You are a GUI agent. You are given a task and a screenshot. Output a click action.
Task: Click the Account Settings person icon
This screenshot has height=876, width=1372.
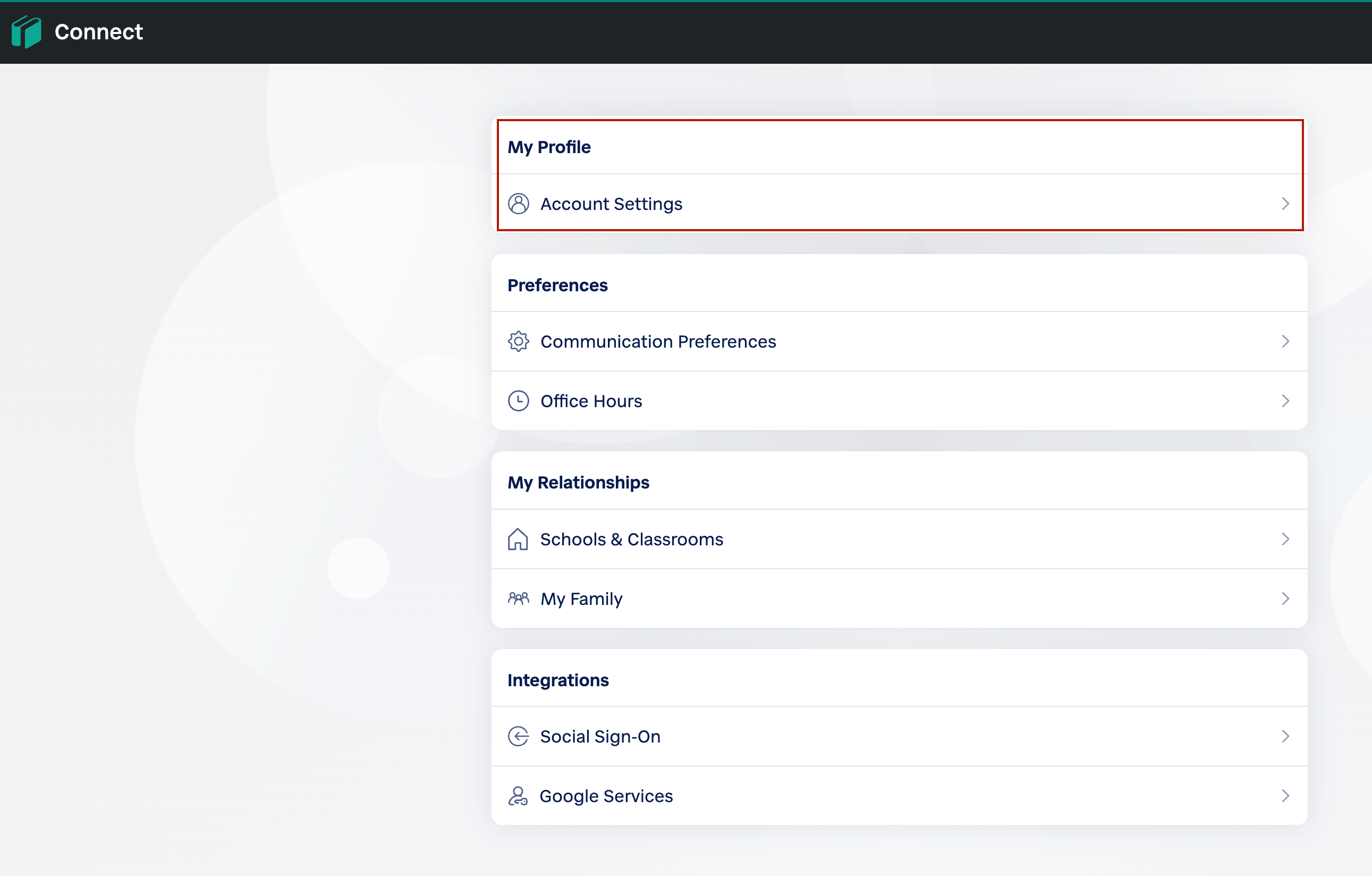point(518,204)
